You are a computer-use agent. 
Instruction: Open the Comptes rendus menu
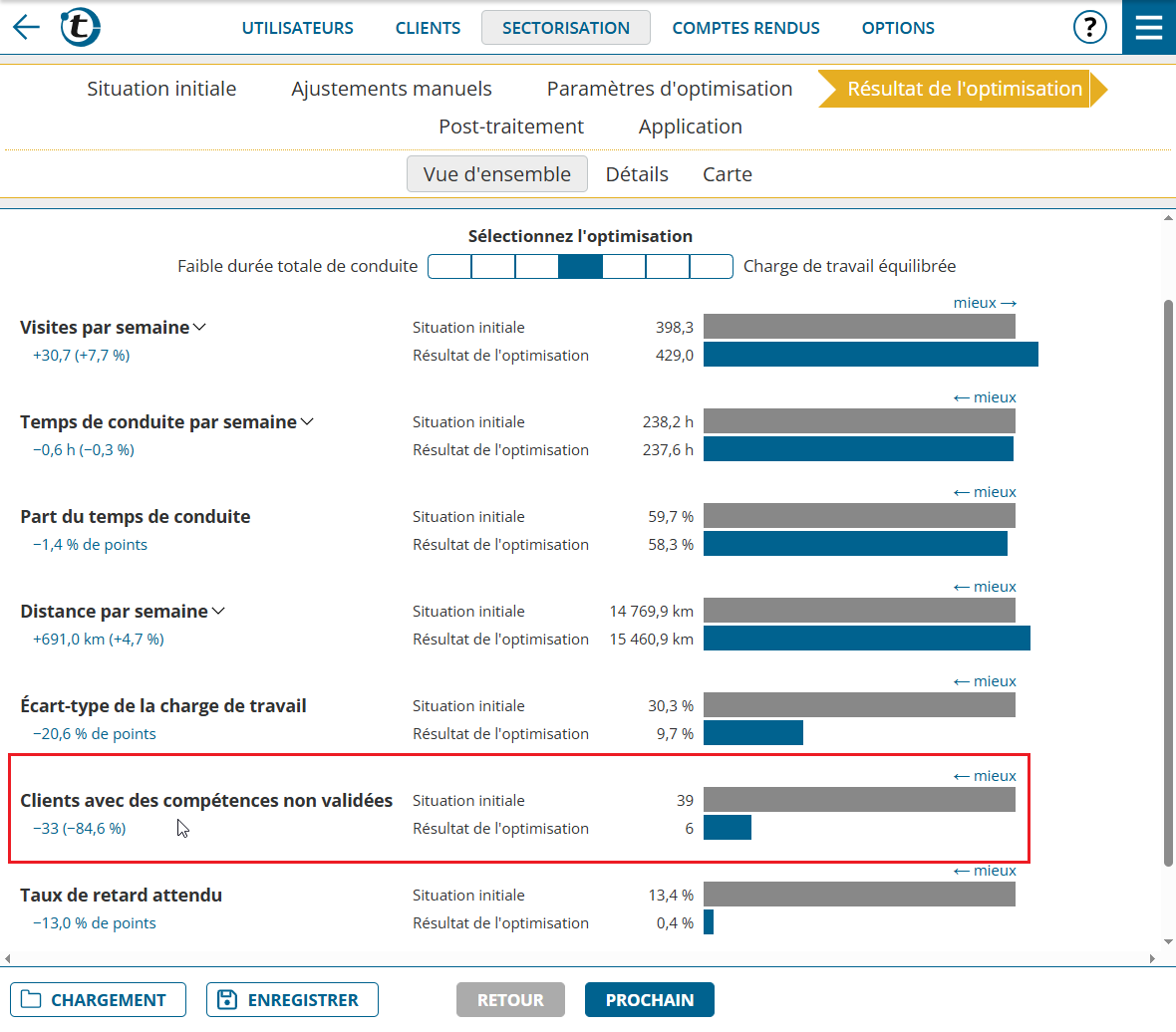745,28
